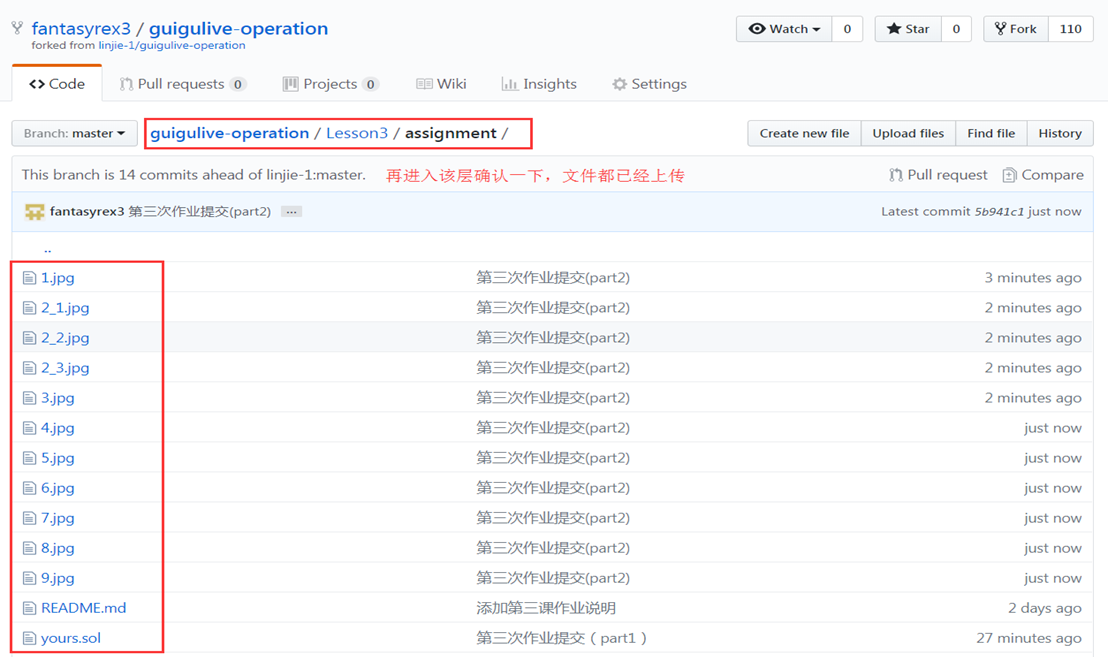
Task: Open file 6.jpg
Action: [57, 488]
